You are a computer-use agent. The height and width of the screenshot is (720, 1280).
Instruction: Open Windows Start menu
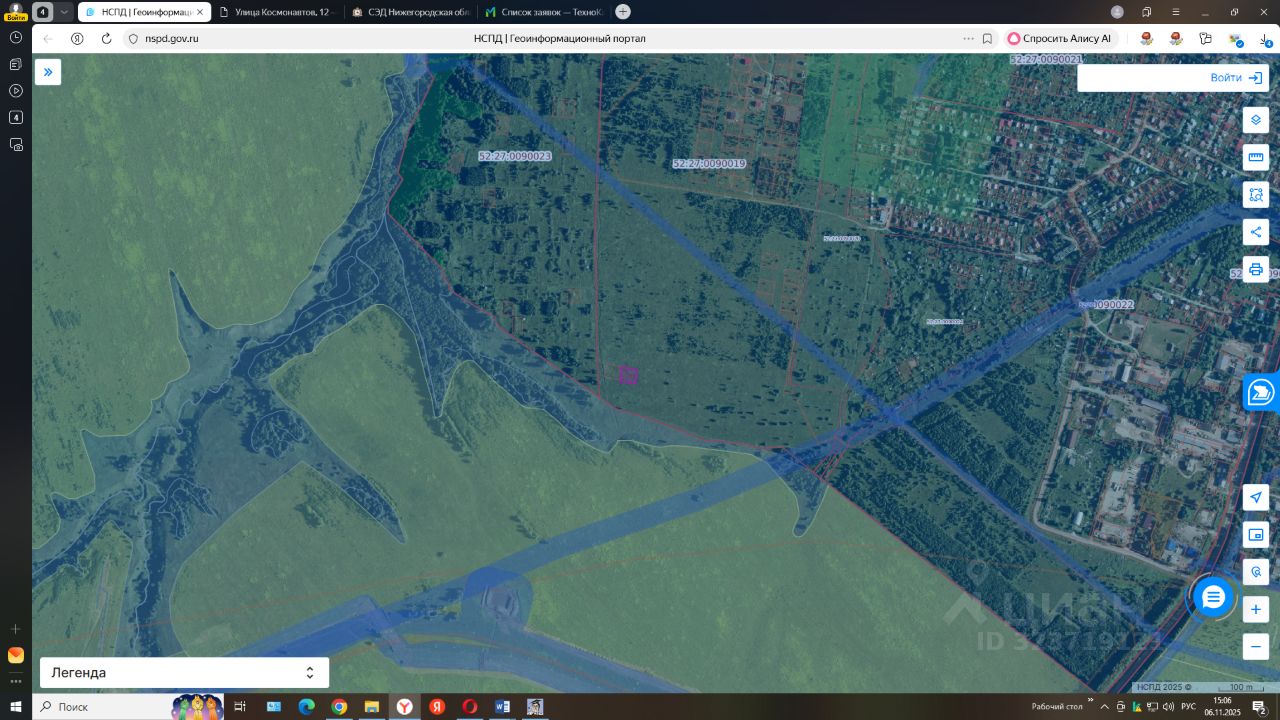click(16, 707)
